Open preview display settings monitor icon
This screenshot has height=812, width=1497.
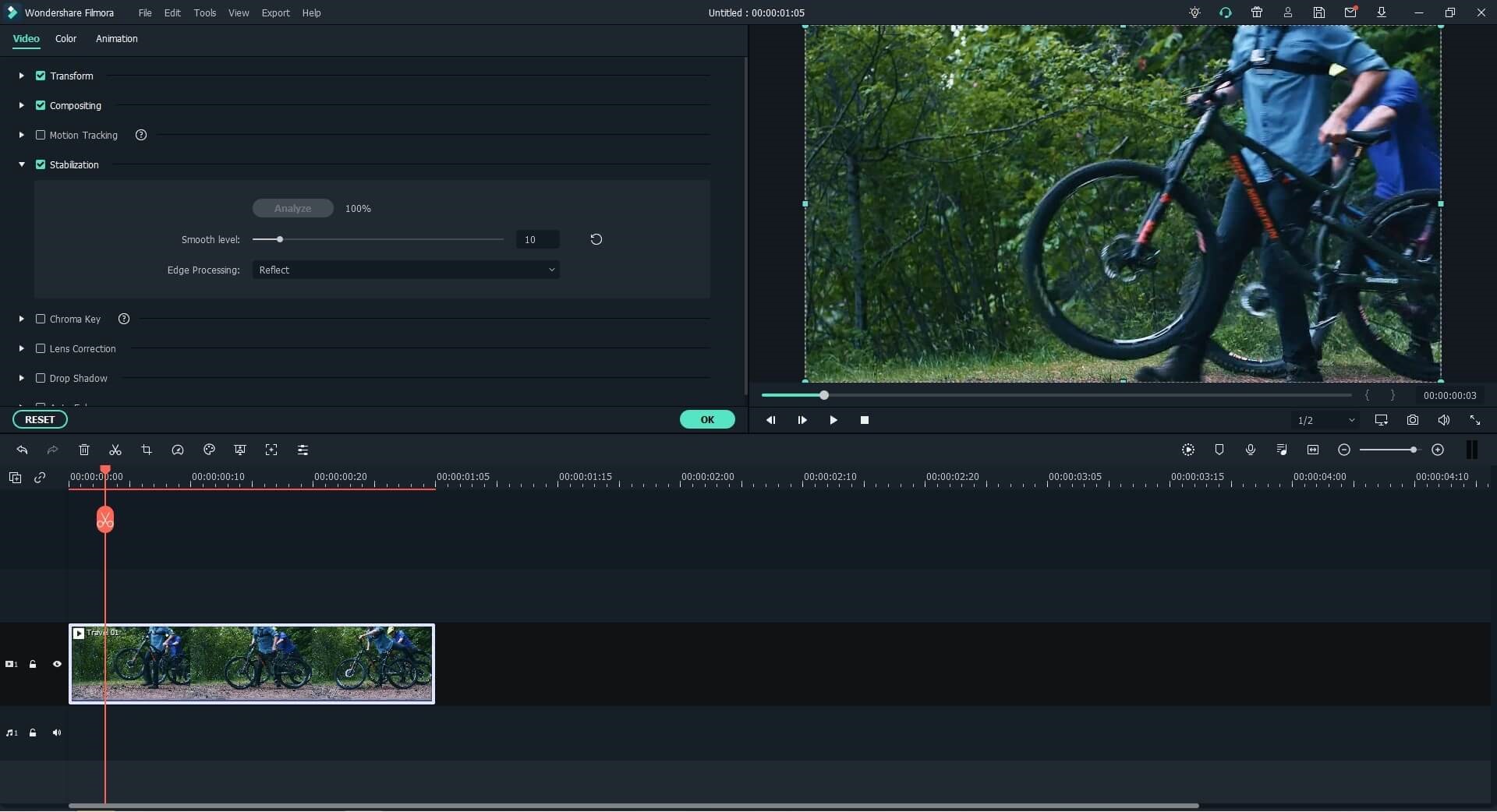[1382, 420]
